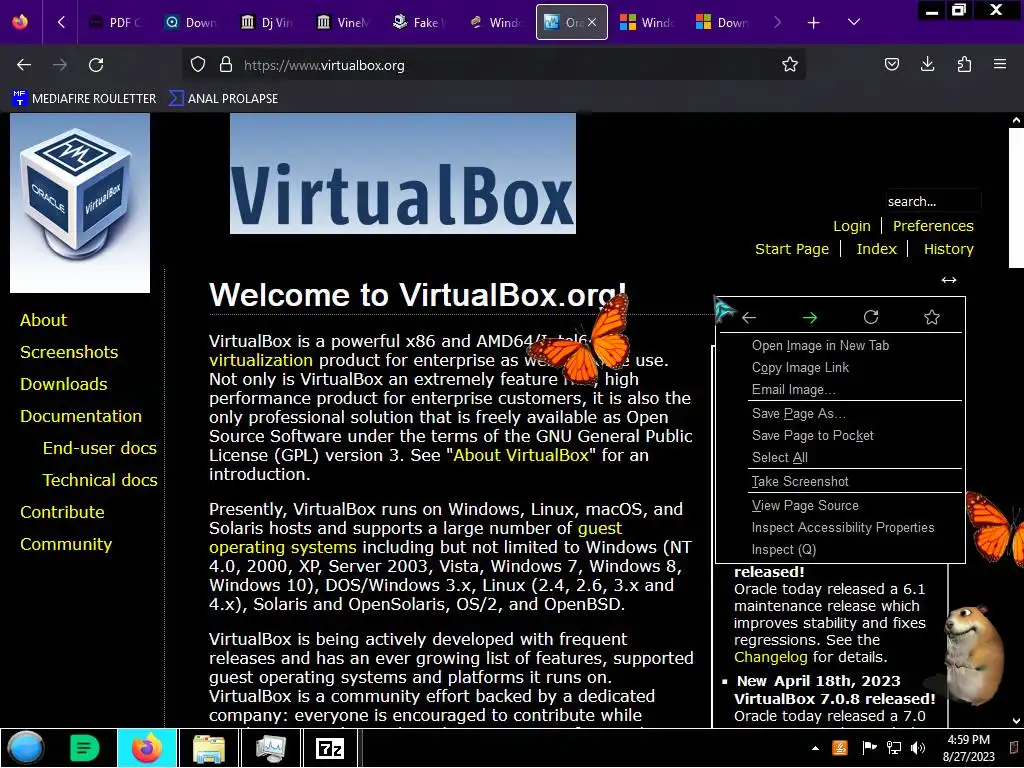Choose Open Image in New Tab
The height and width of the screenshot is (768, 1024).
click(x=840, y=345)
